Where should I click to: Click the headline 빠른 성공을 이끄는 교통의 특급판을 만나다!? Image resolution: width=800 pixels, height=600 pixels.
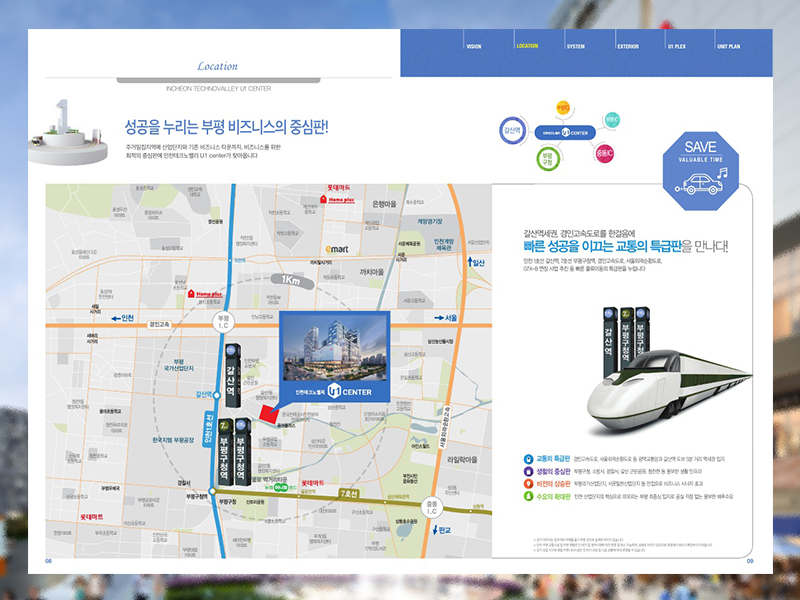626,247
